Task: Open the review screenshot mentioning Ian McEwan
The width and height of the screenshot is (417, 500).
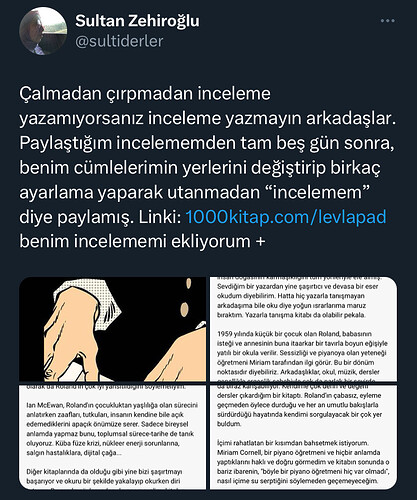Action: click(113, 437)
